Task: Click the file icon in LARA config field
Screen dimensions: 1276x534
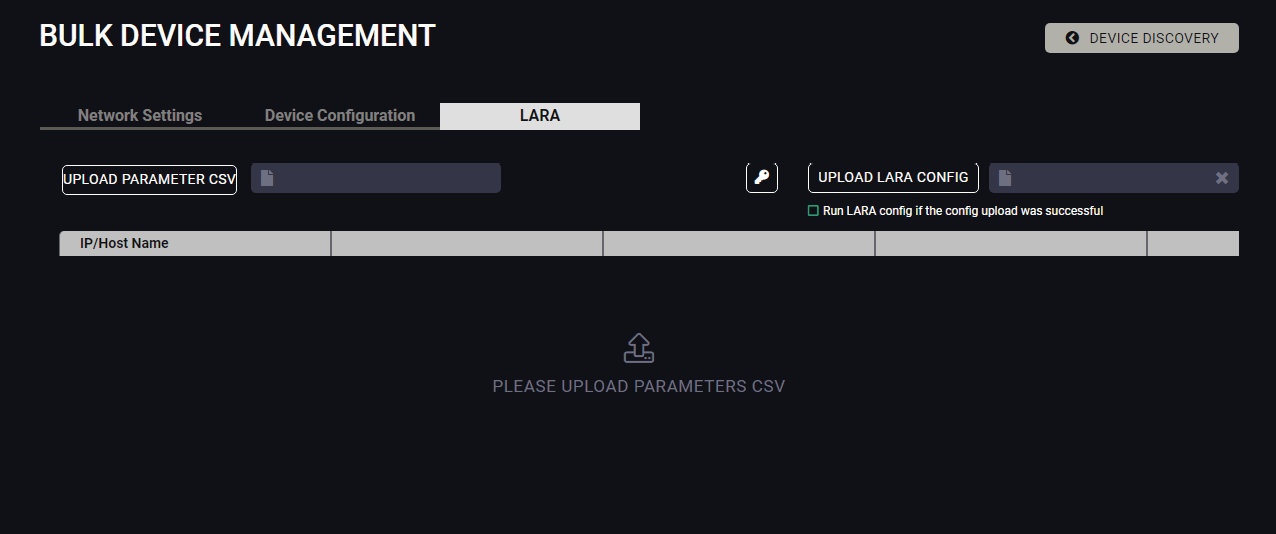Action: click(x=1005, y=178)
